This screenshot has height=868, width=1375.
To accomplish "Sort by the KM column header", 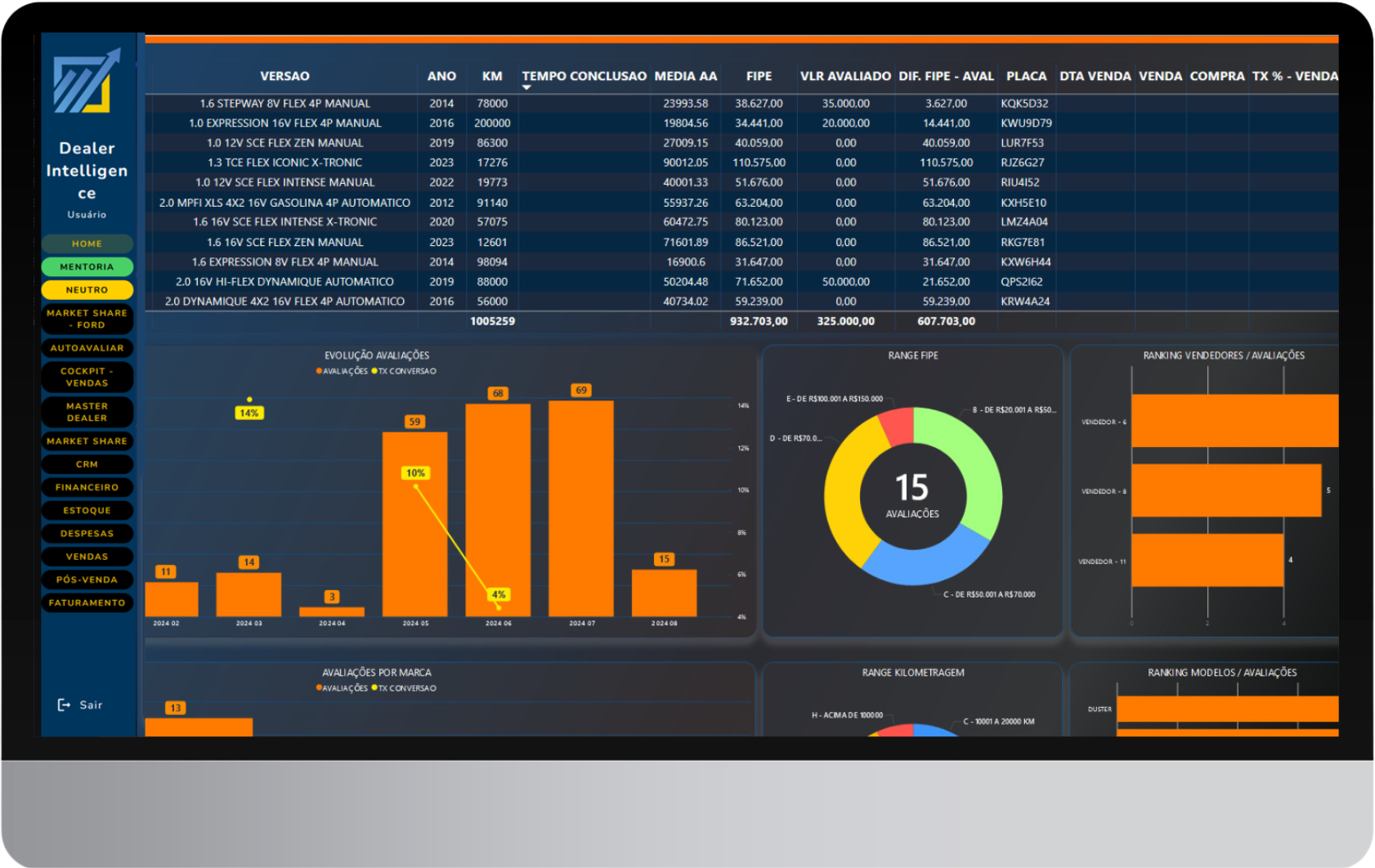I will pyautogui.click(x=492, y=76).
